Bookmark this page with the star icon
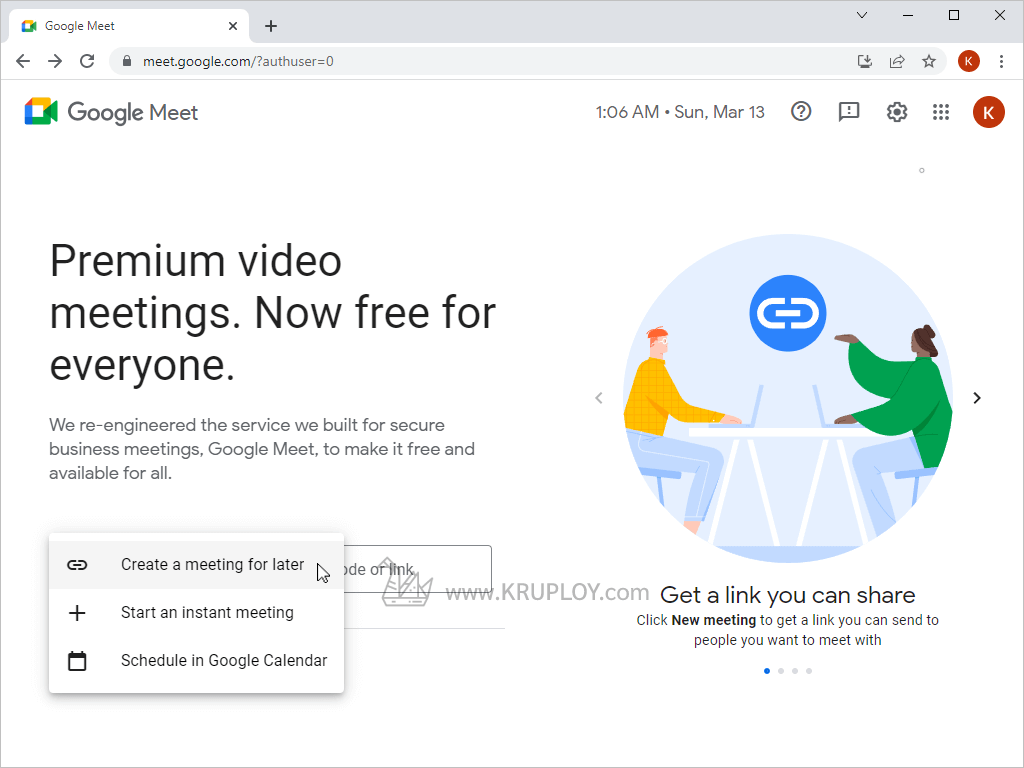This screenshot has width=1024, height=768. (929, 61)
